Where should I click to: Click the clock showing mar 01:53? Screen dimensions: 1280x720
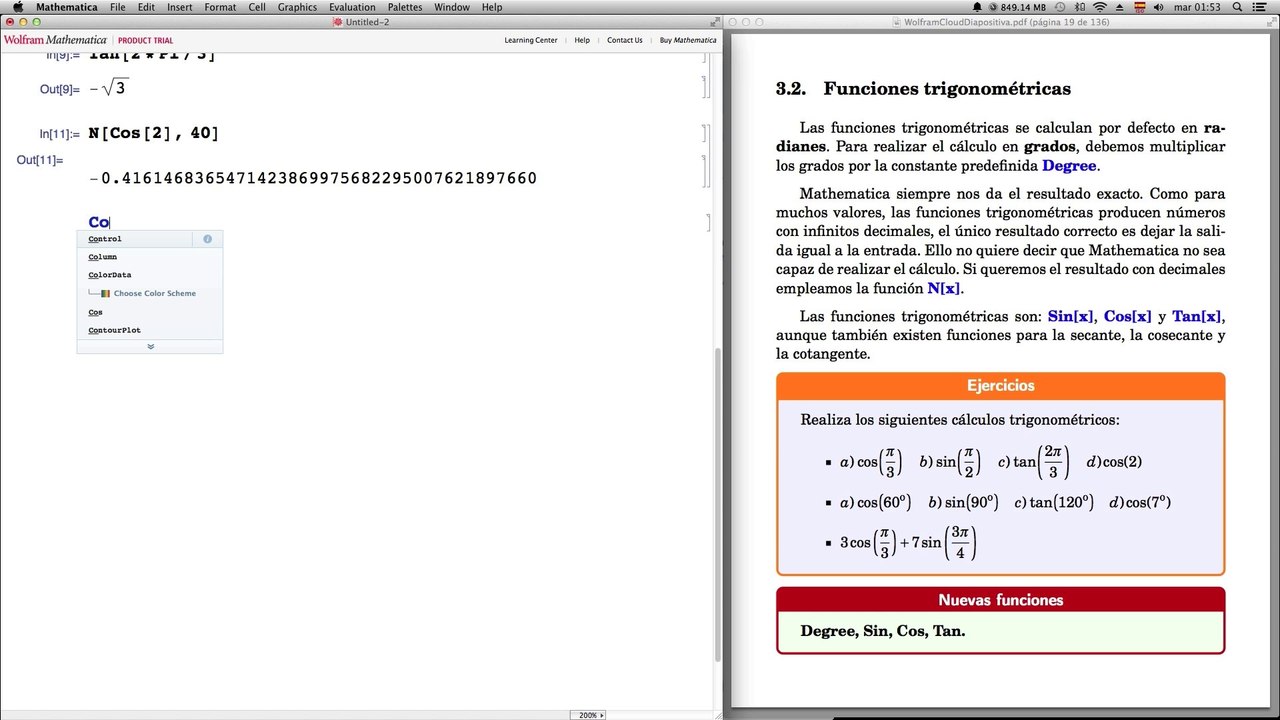coord(1199,7)
